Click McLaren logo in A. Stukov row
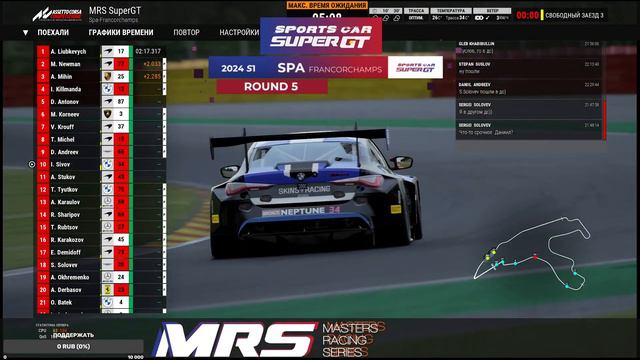The height and width of the screenshot is (360, 640). pos(107,177)
